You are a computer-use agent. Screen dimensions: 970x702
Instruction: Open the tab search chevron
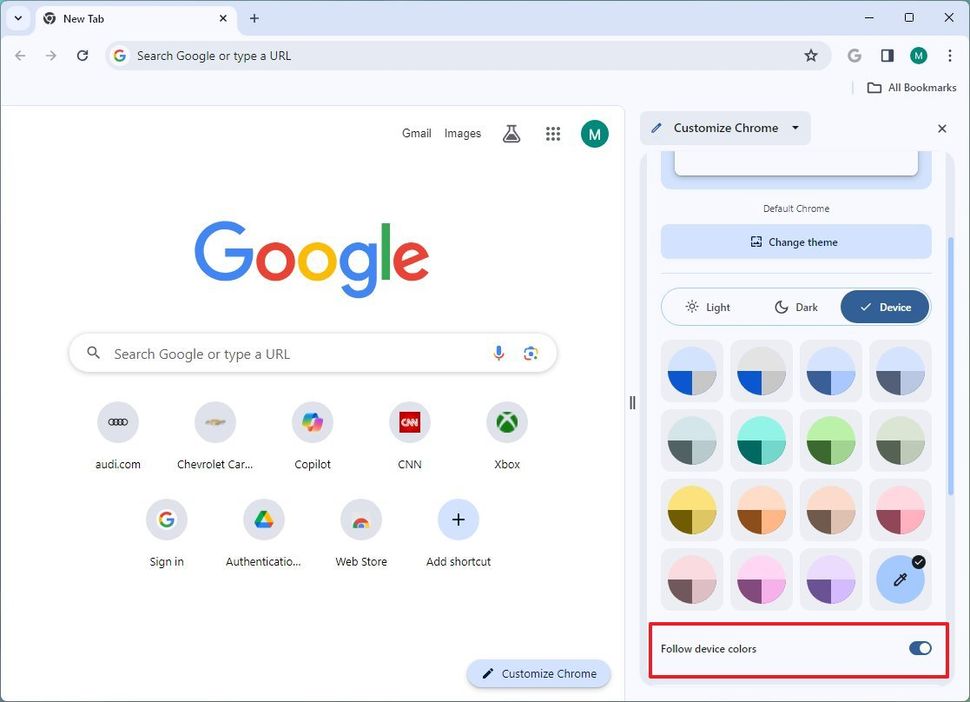(17, 18)
